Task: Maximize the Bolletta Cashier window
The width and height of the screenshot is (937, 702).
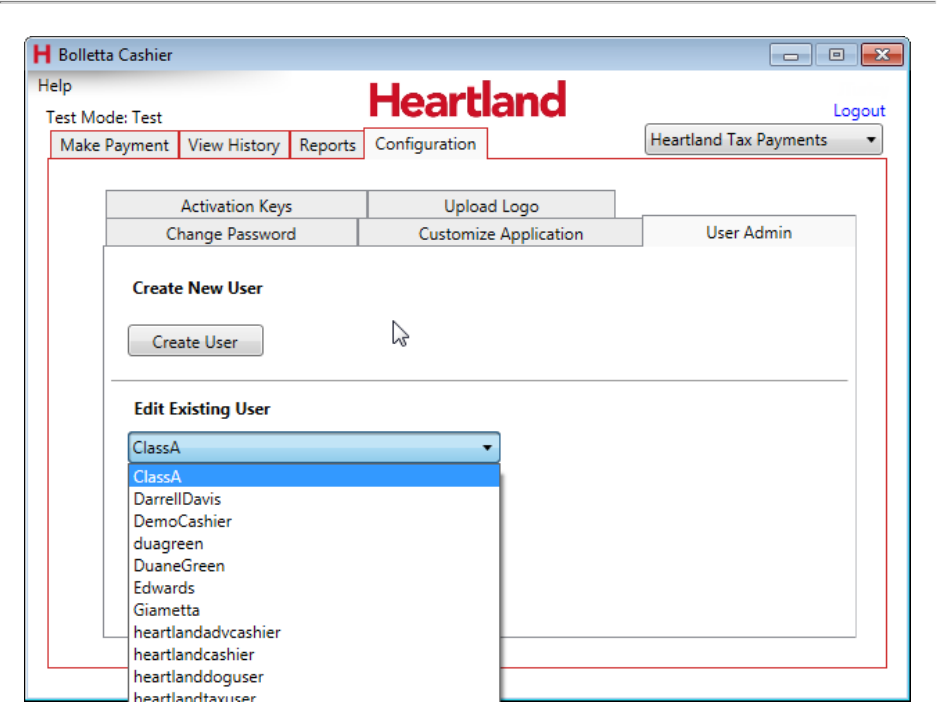Action: pos(836,55)
